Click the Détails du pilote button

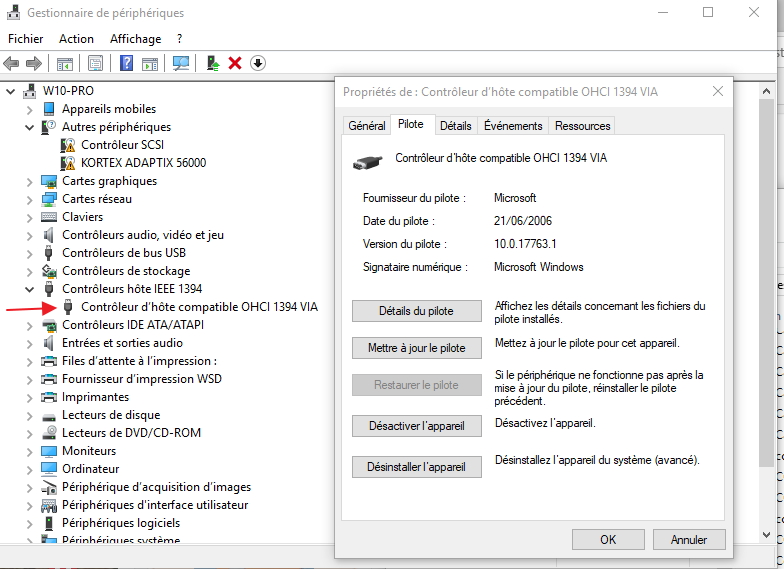click(x=416, y=311)
